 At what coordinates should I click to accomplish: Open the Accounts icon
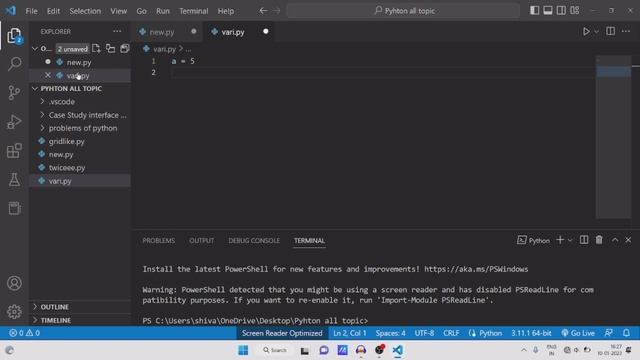(x=14, y=283)
